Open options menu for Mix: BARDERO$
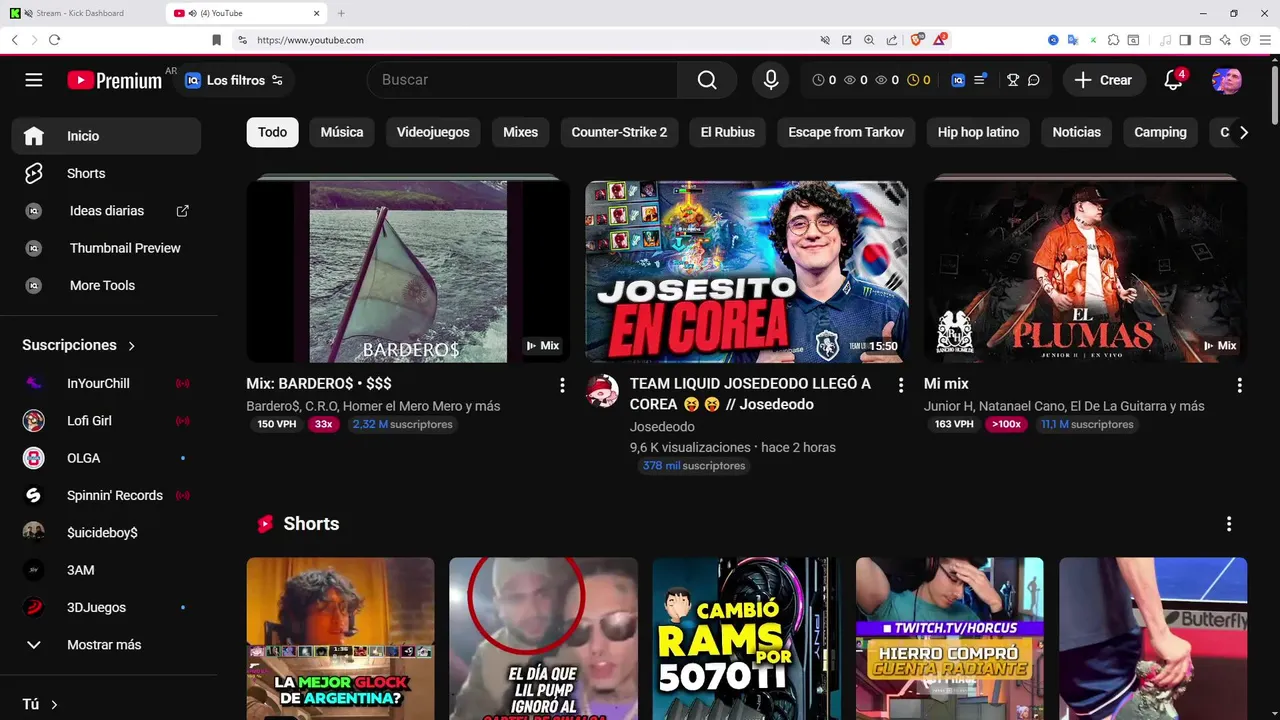 [562, 385]
